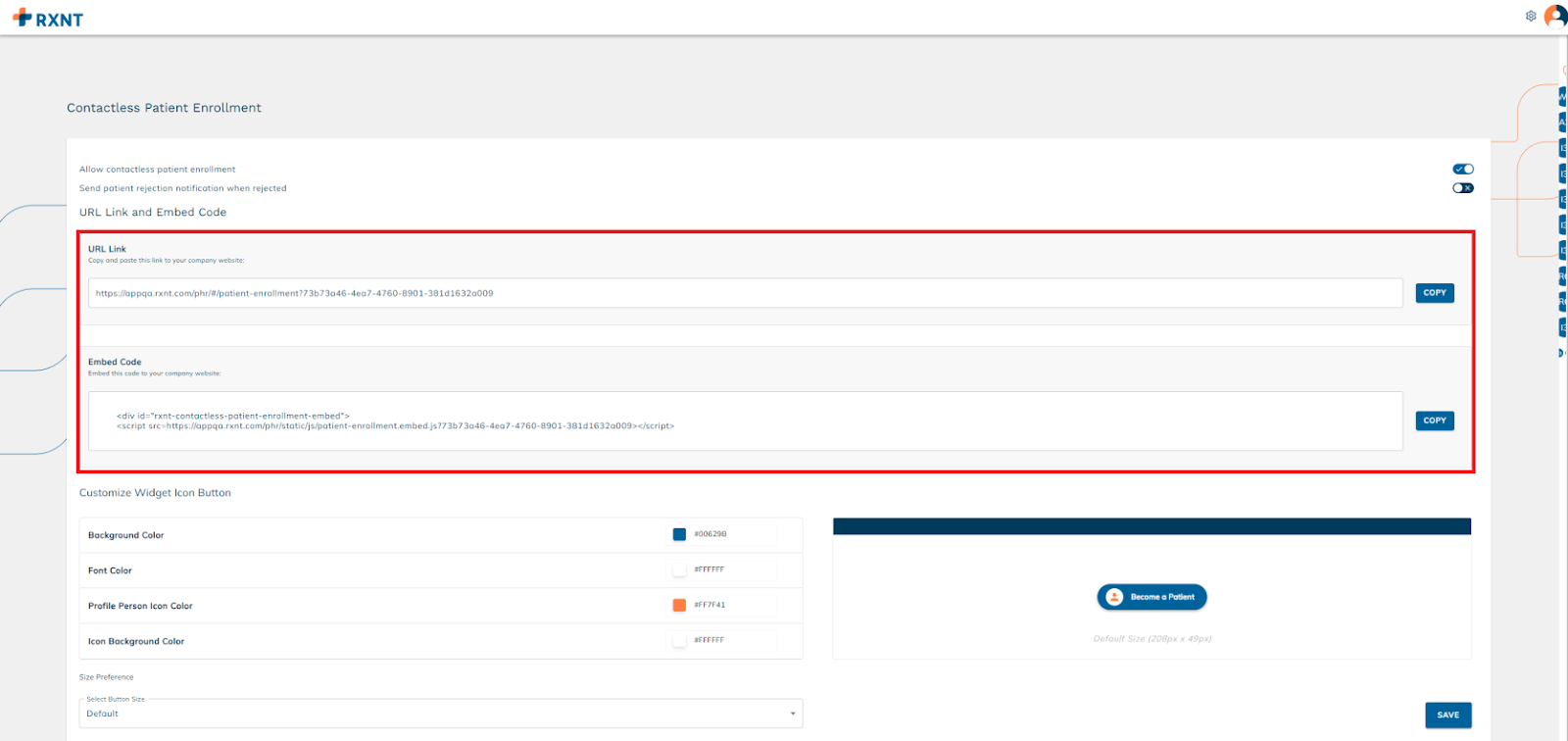Enable patient rejection notification switch
Screen dimensions: 1568x741
[1463, 188]
